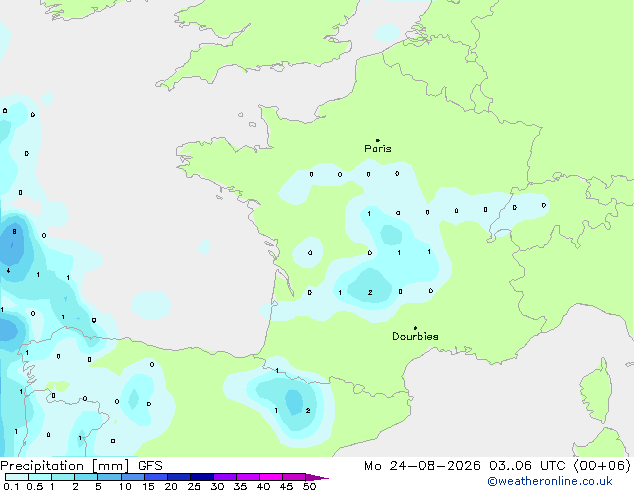Pick the 5–10 mm legend swatch

(109, 477)
